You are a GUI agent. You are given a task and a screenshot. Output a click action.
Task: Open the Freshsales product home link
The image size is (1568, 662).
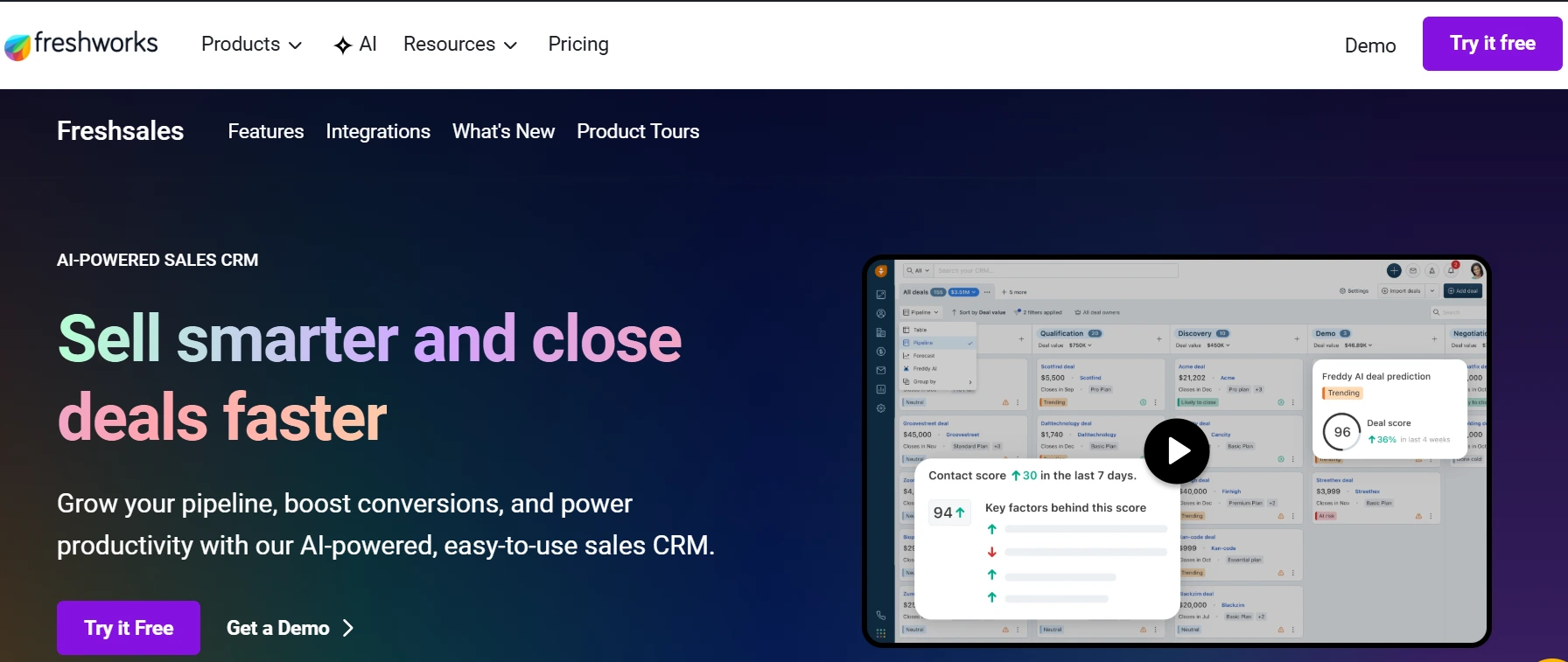click(x=121, y=131)
